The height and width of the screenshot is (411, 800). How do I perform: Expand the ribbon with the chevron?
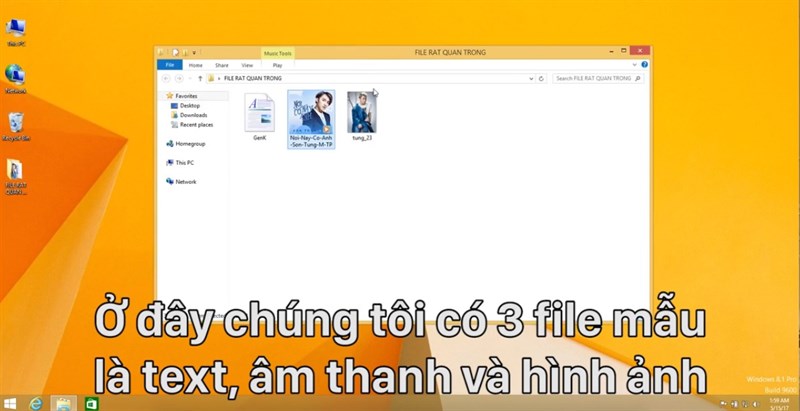click(x=635, y=65)
